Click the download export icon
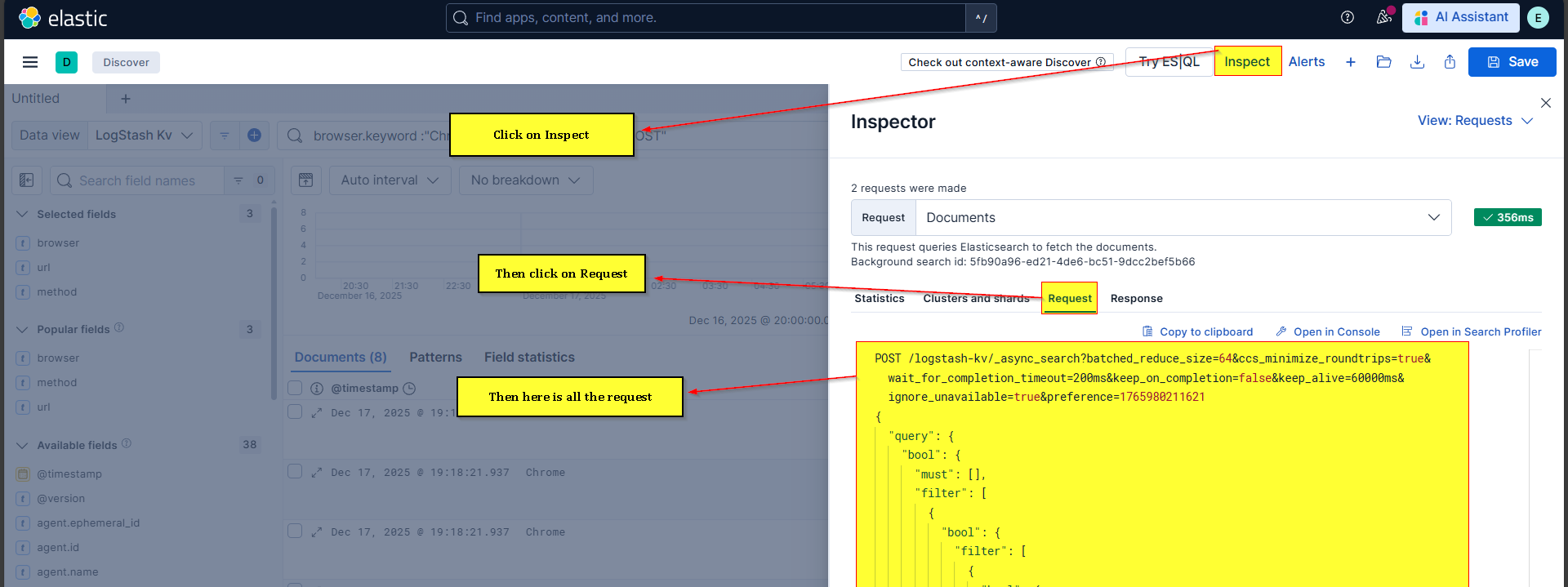The width and height of the screenshot is (1568, 587). 1417,62
